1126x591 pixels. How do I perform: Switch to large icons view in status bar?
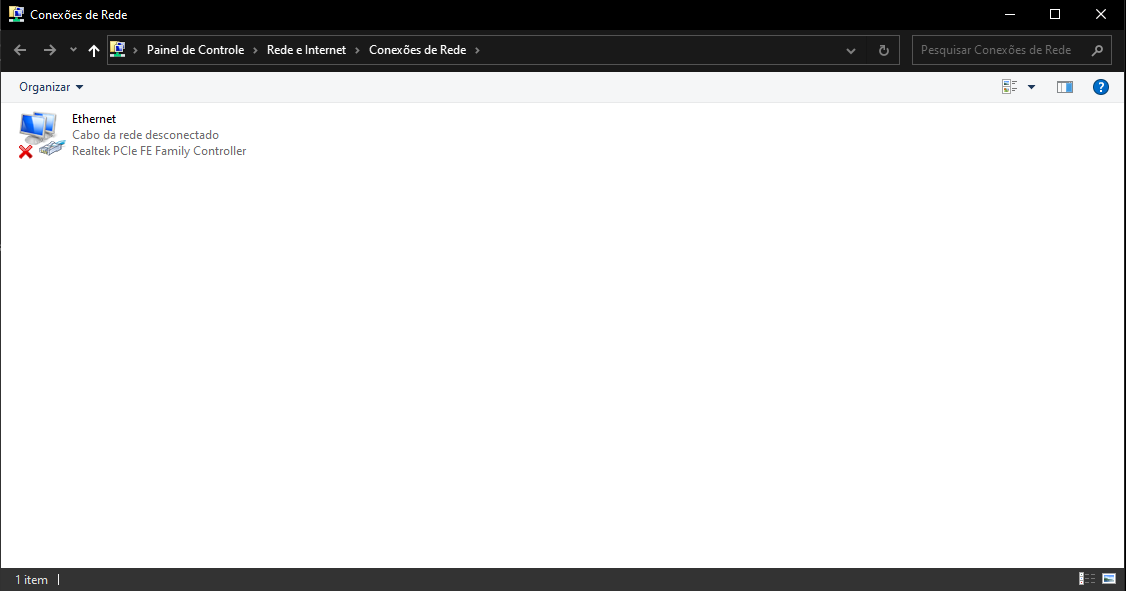1109,579
